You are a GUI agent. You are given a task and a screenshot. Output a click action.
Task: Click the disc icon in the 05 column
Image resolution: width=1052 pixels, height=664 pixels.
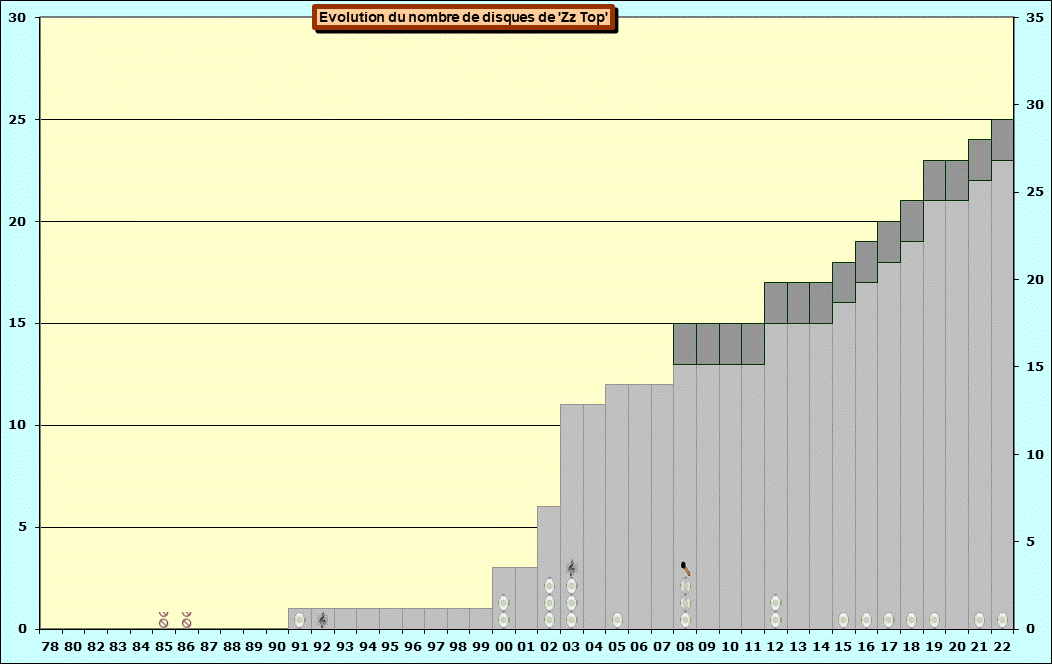[x=617, y=620]
